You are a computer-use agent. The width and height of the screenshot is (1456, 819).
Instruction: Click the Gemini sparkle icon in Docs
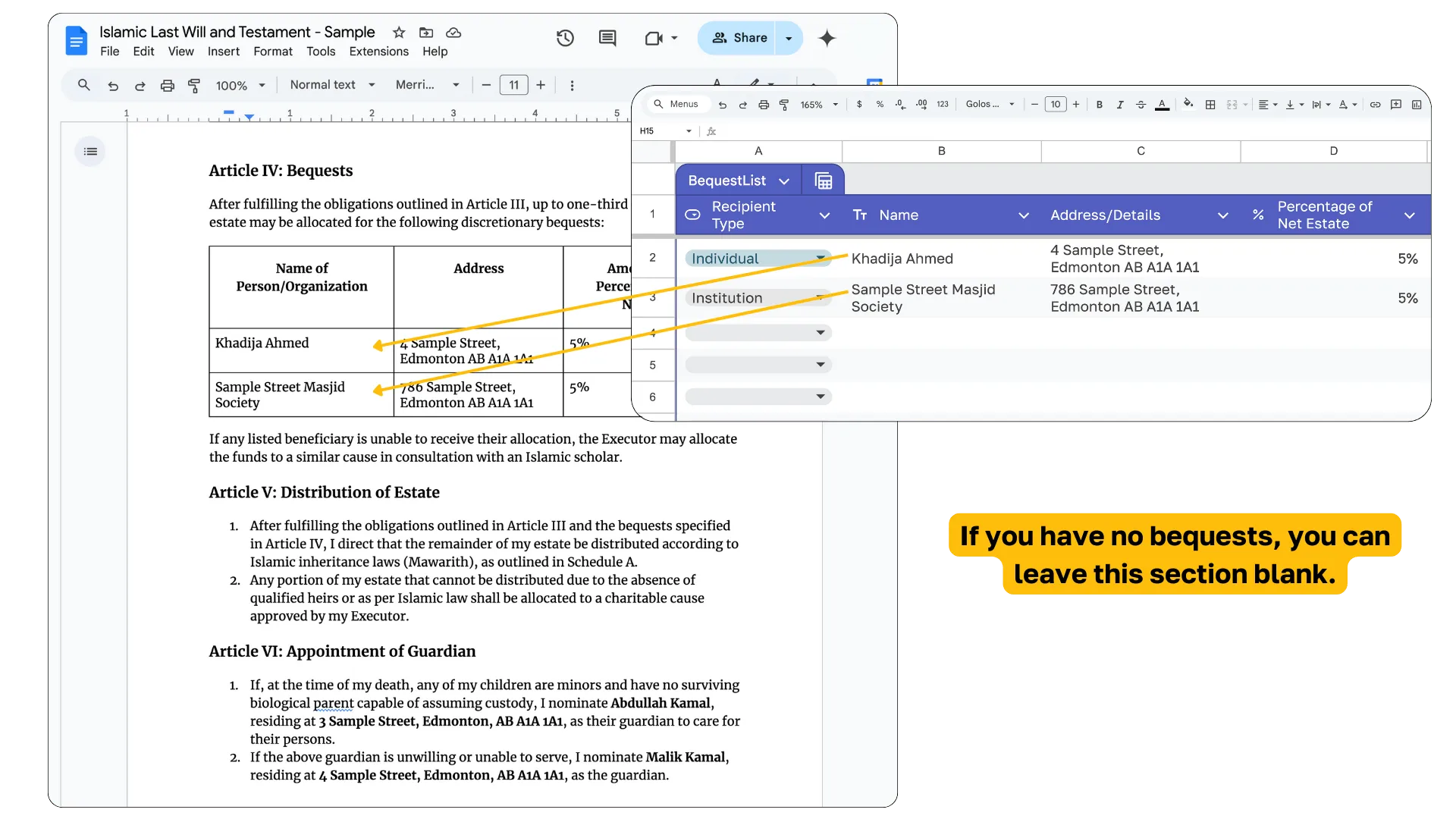827,38
